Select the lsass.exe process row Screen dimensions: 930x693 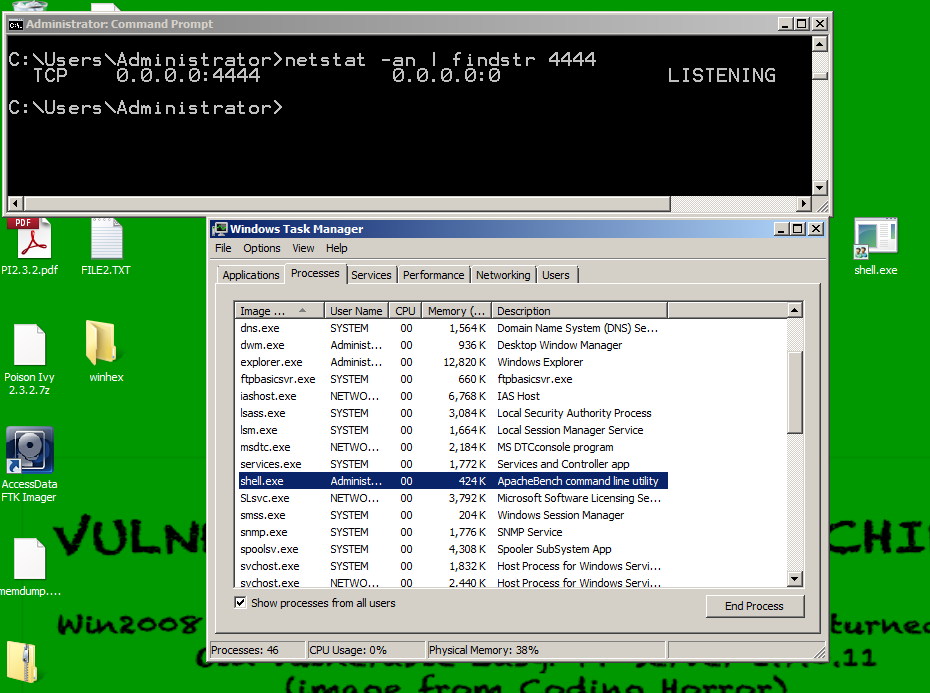[453, 413]
